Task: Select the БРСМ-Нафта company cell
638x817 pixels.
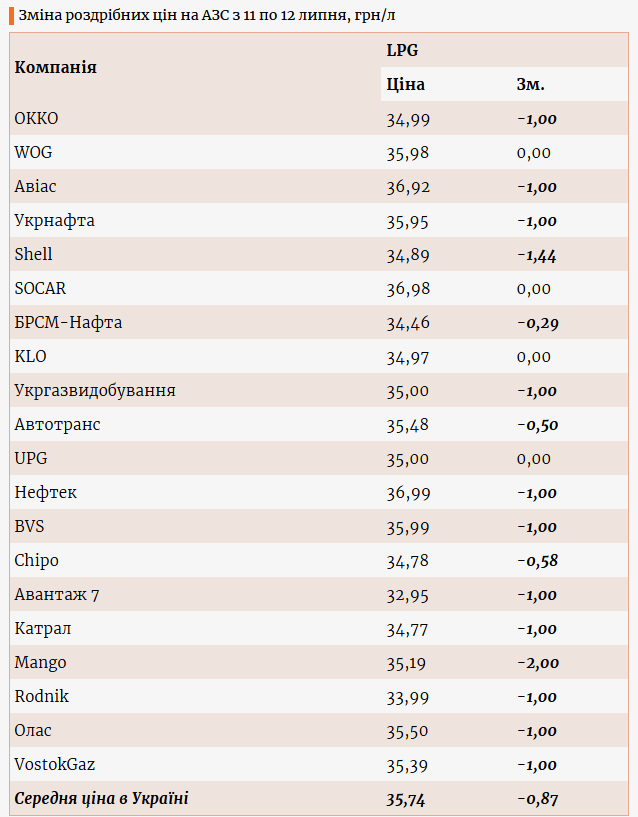Action: click(x=68, y=323)
